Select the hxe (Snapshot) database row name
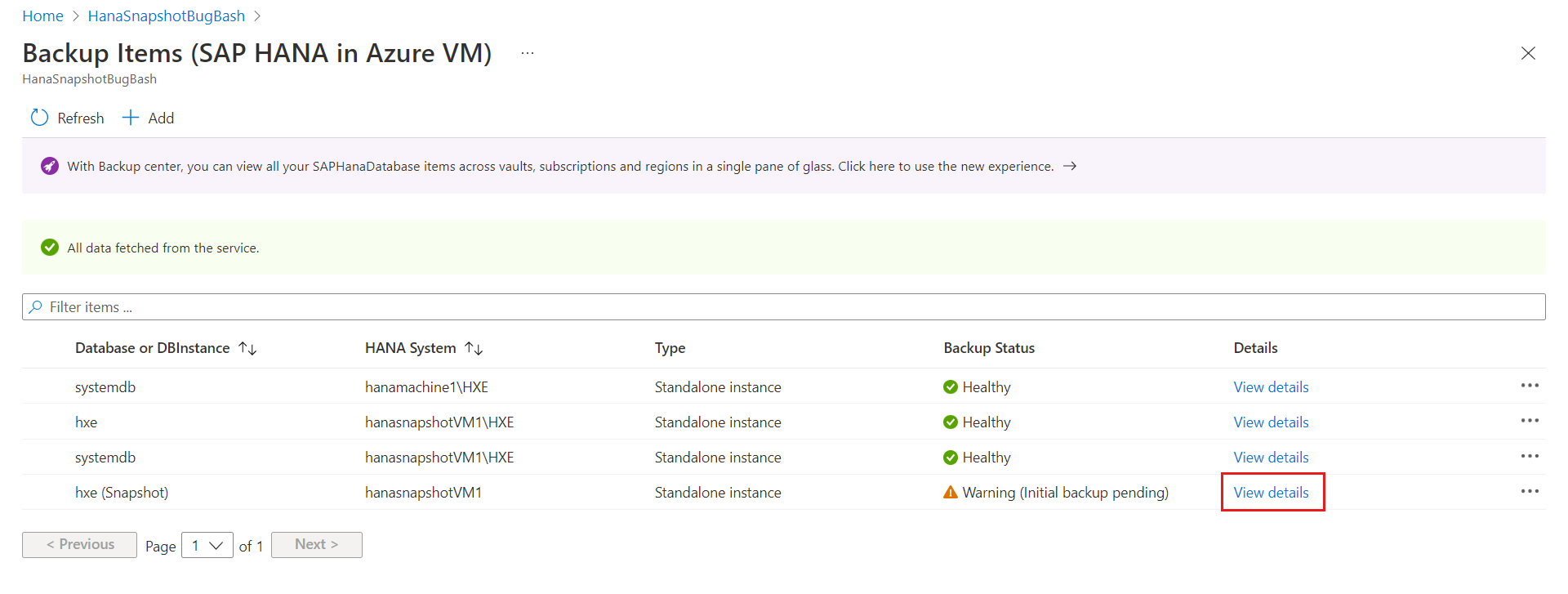The image size is (1568, 594). (122, 493)
